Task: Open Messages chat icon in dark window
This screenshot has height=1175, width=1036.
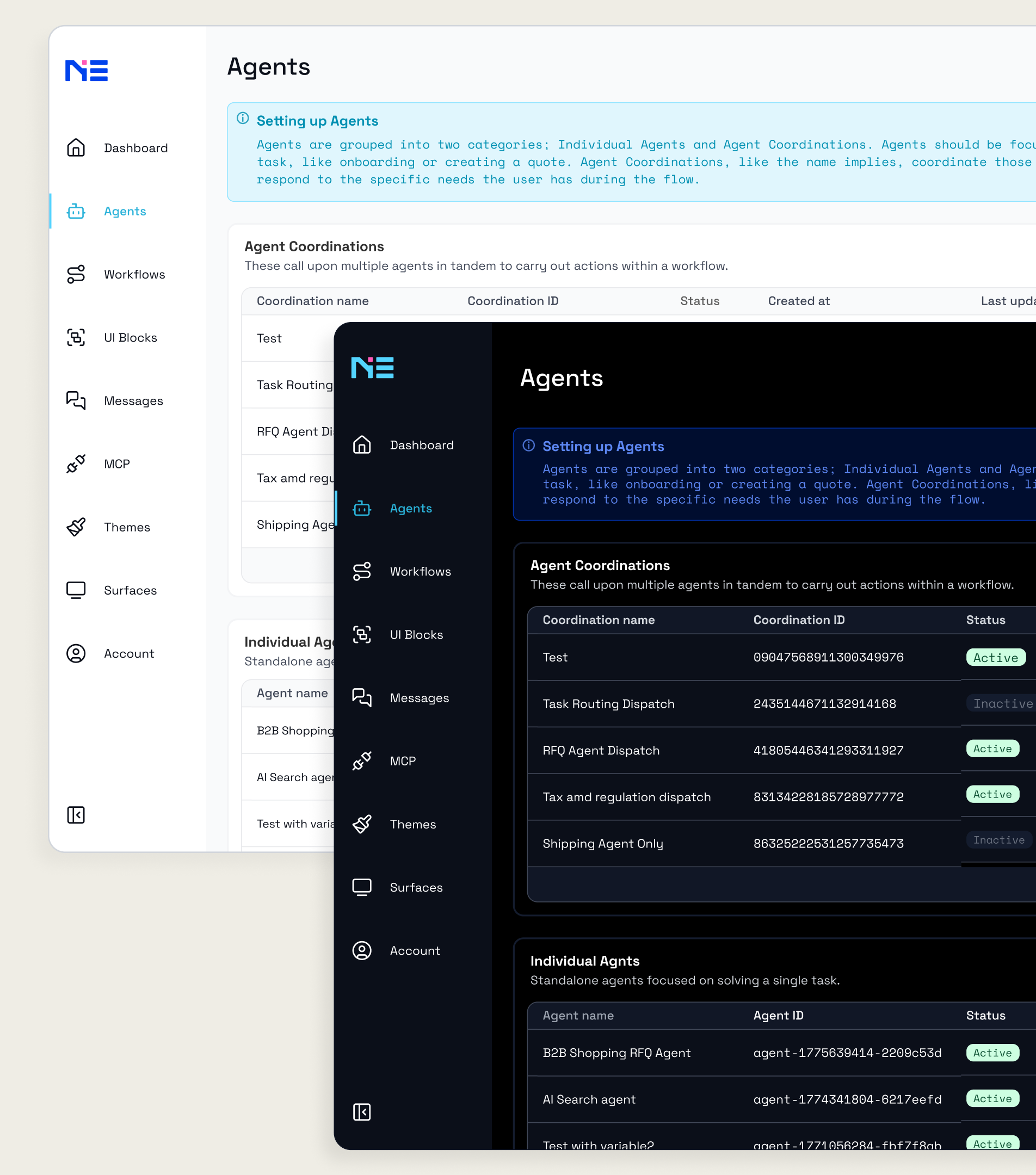Action: pos(362,698)
